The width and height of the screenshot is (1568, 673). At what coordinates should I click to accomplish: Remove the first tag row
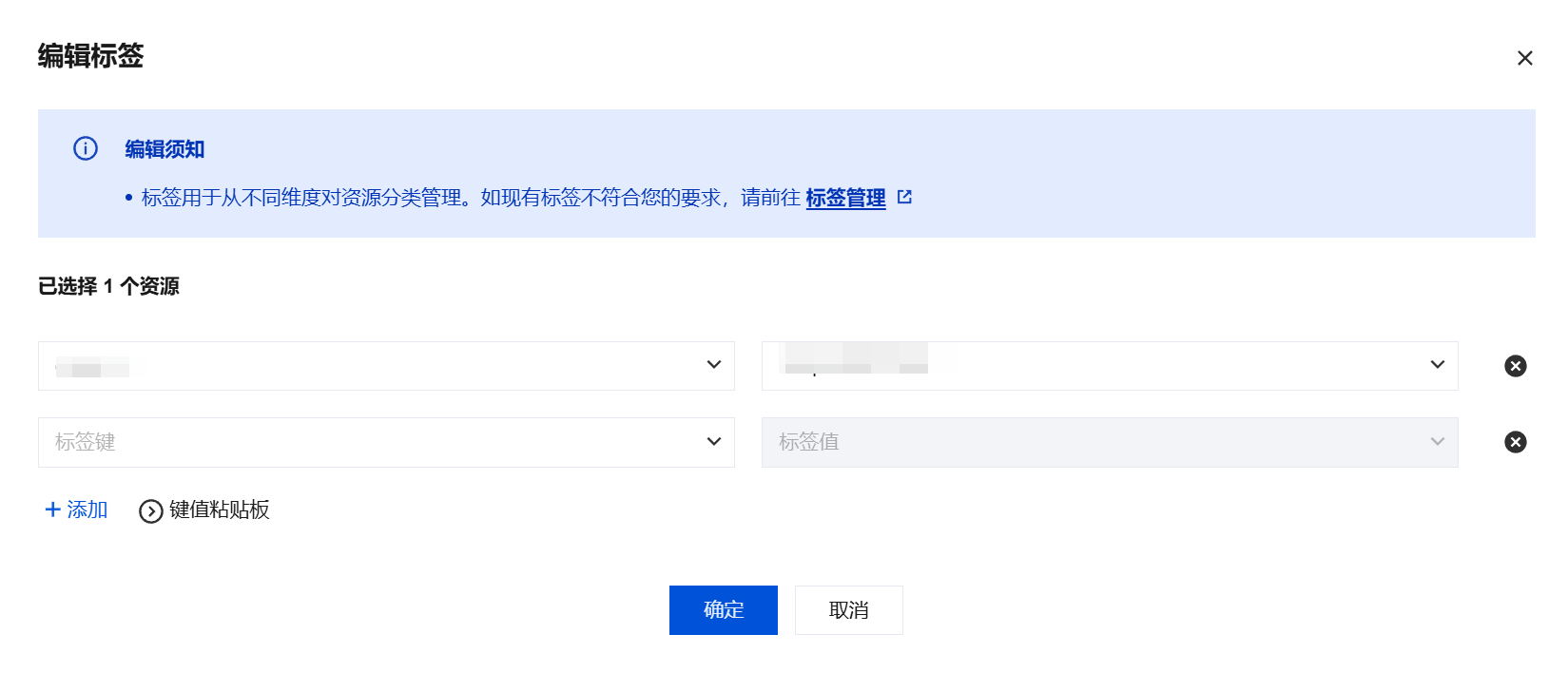[1515, 366]
